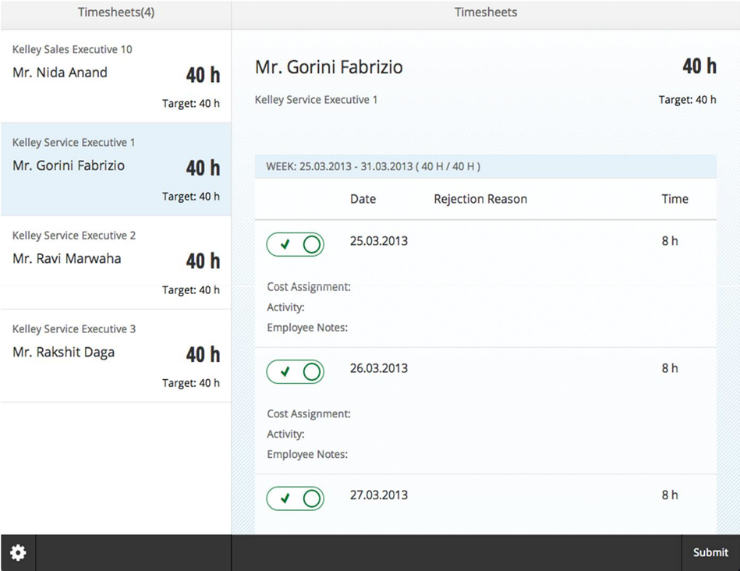
Task: Click the Time column header
Action: 675,199
